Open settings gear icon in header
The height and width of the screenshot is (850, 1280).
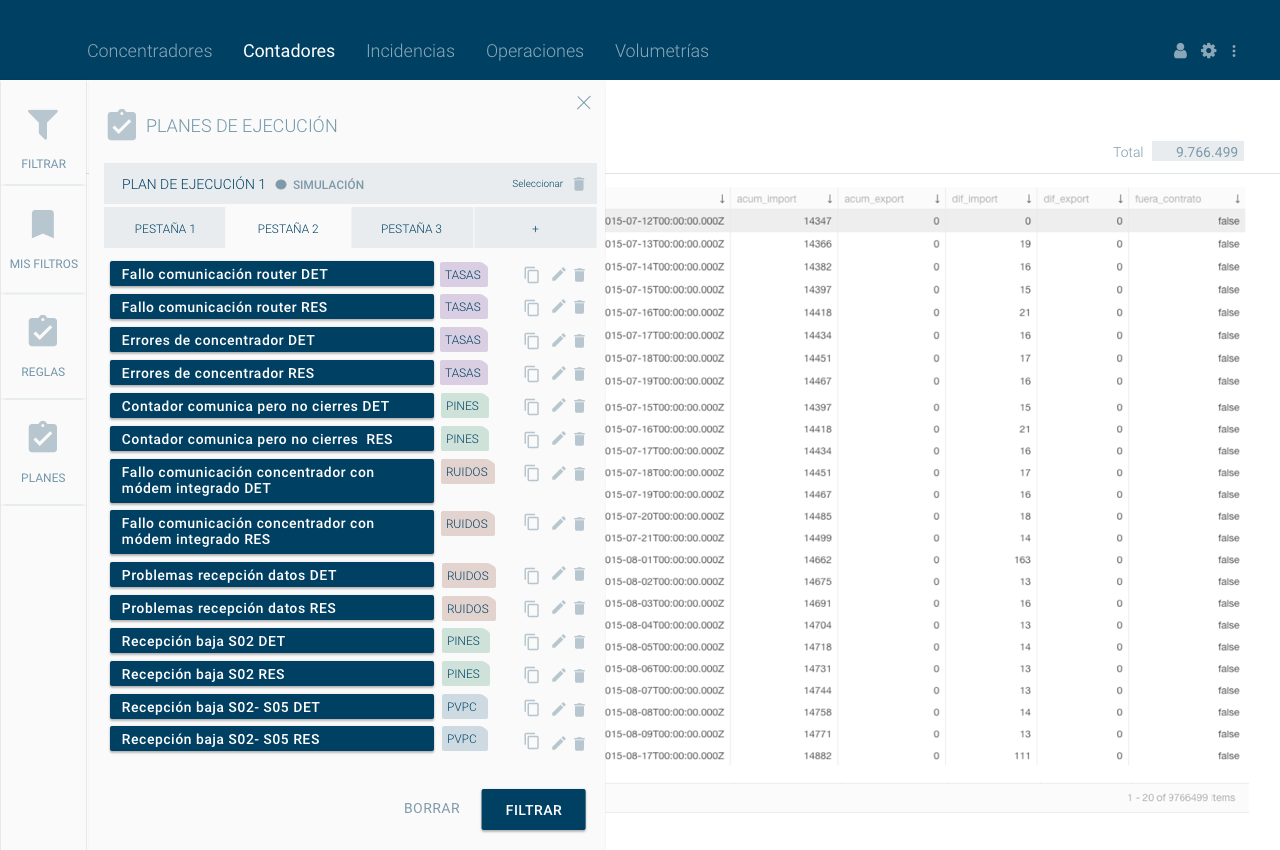tap(1208, 51)
